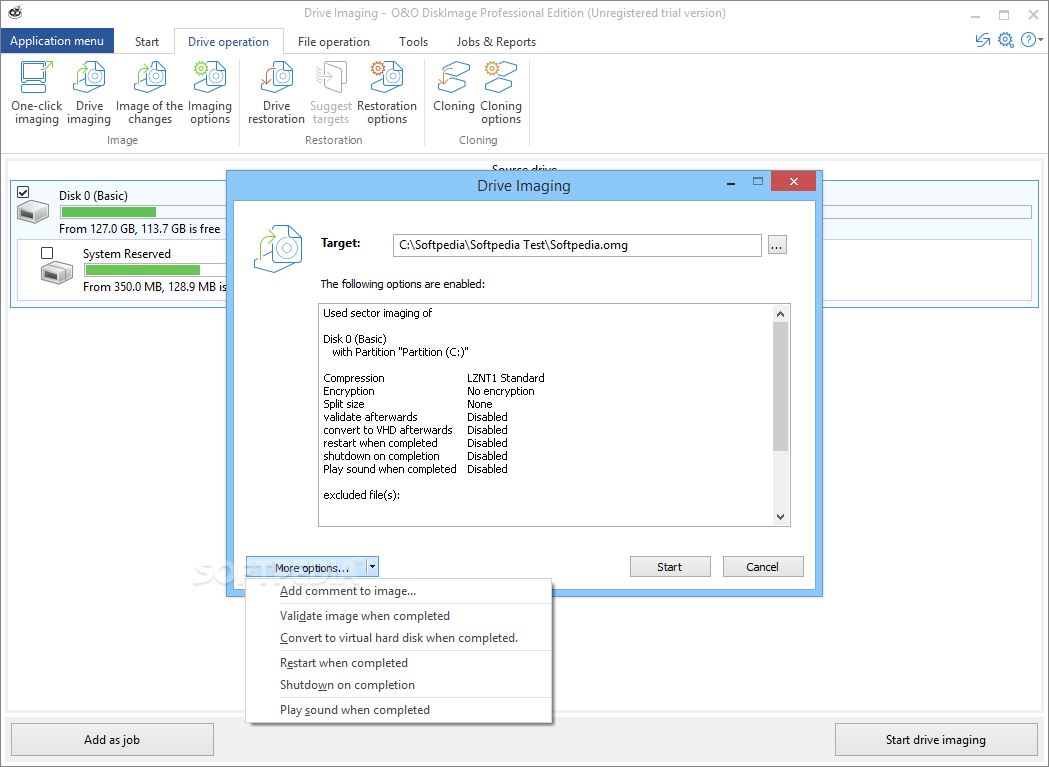The image size is (1049, 767).
Task: Switch to the File operation tab
Action: pyautogui.click(x=334, y=41)
